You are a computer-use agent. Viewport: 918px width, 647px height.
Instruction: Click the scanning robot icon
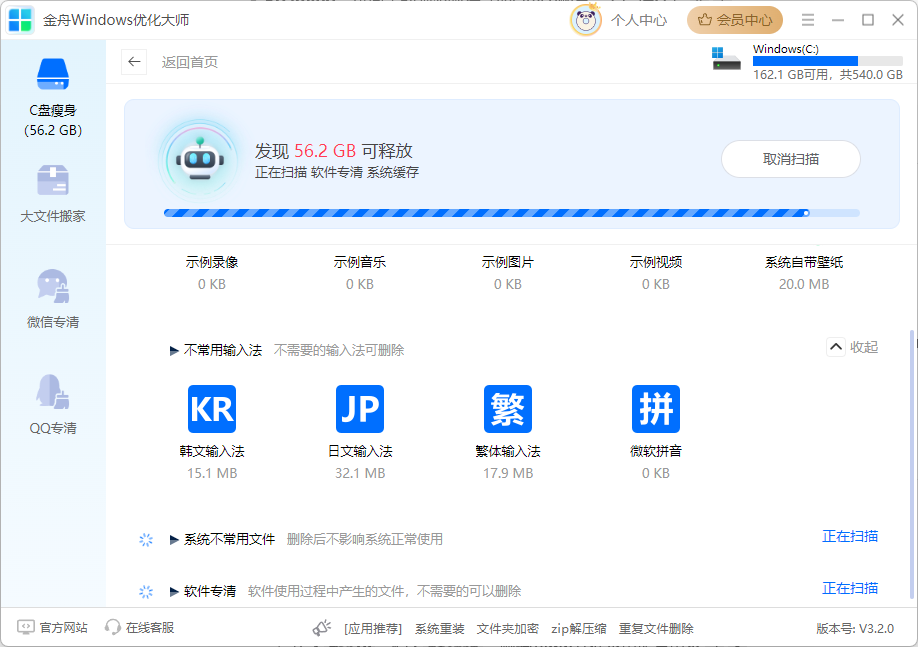coord(200,159)
